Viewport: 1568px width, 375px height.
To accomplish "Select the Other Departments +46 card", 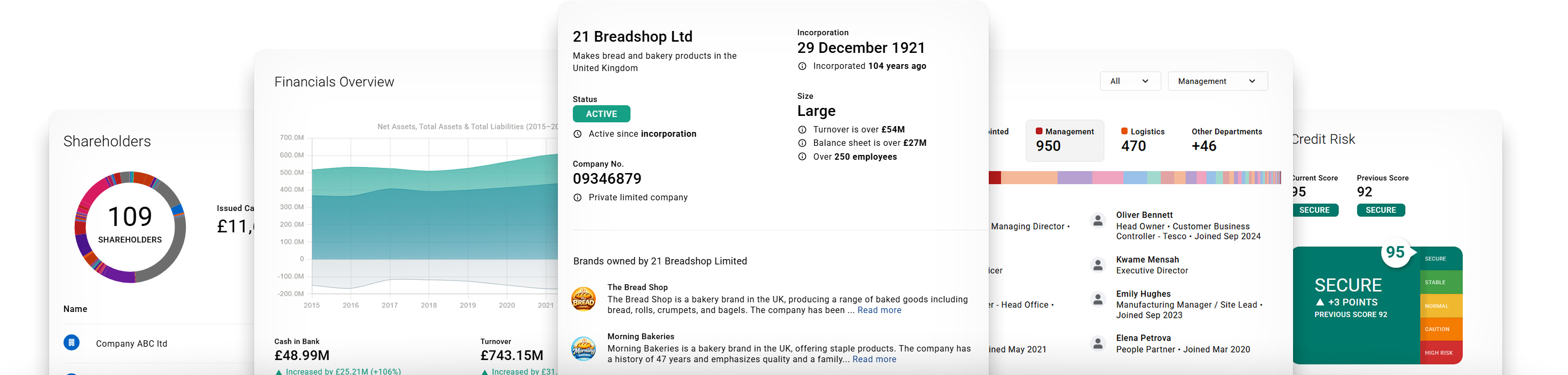I will point(1226,140).
